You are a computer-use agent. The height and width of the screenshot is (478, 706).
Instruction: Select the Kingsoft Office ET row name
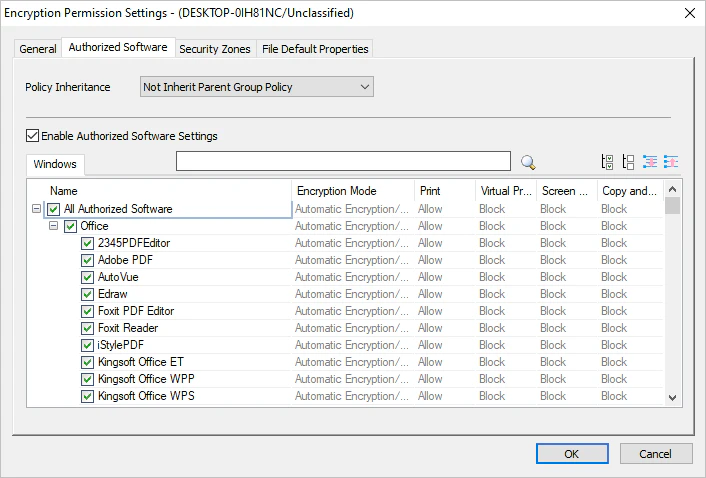pos(141,362)
